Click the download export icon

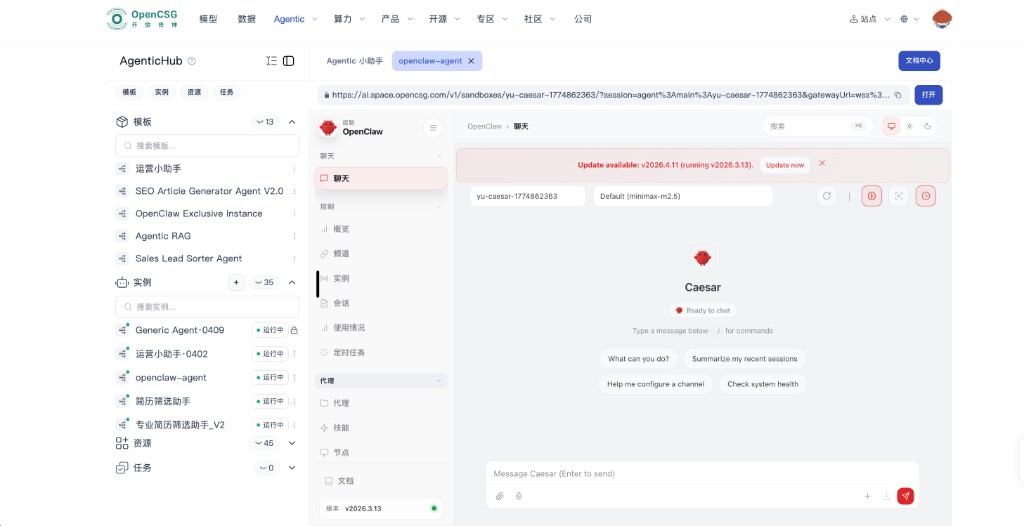(886, 496)
